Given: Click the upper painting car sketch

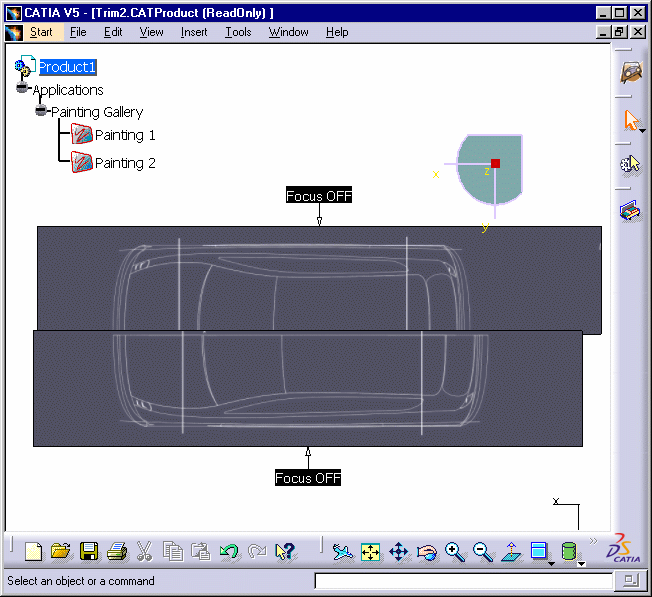Looking at the screenshot, I should click(319, 279).
